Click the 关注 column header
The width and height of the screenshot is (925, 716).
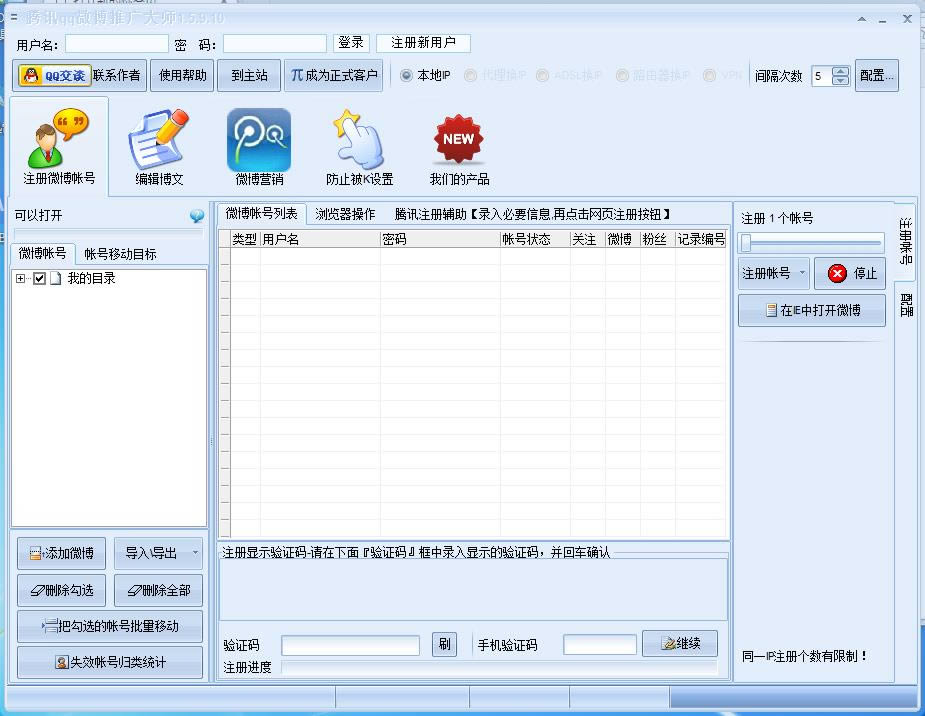(588, 239)
